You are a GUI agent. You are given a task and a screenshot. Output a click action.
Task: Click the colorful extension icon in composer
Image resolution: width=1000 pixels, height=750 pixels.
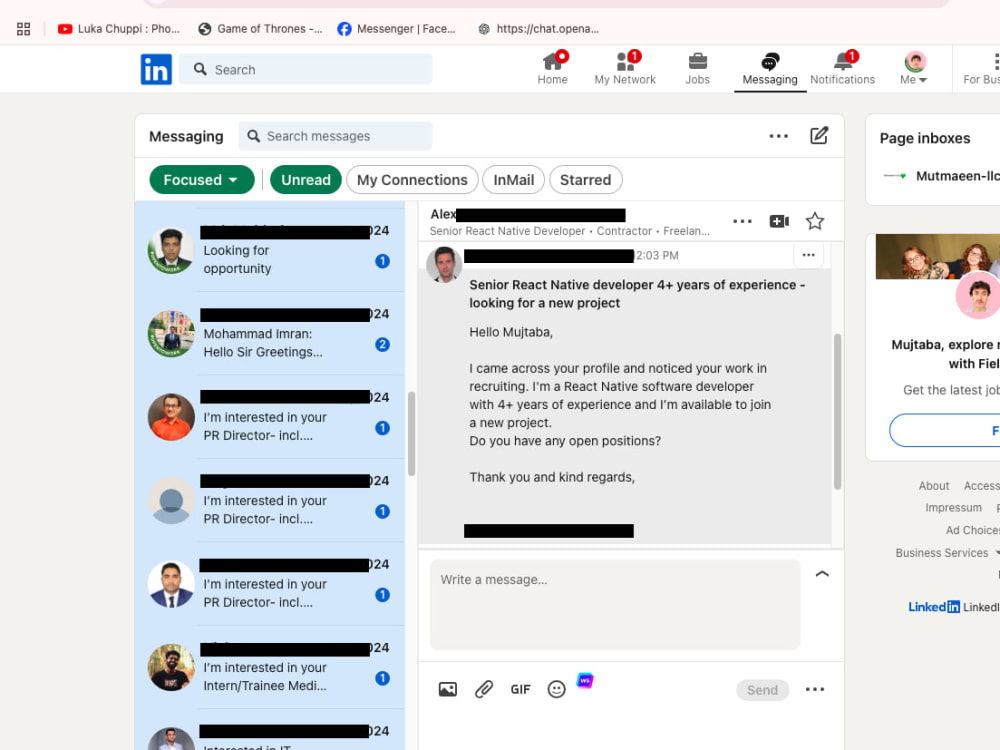pyautogui.click(x=585, y=680)
